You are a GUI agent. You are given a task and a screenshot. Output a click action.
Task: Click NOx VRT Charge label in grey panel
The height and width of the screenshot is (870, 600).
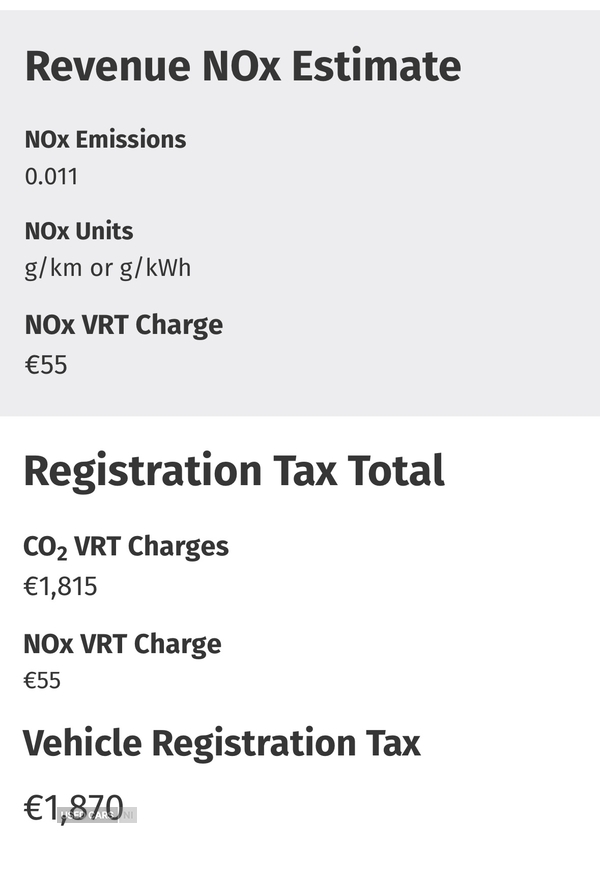point(124,326)
